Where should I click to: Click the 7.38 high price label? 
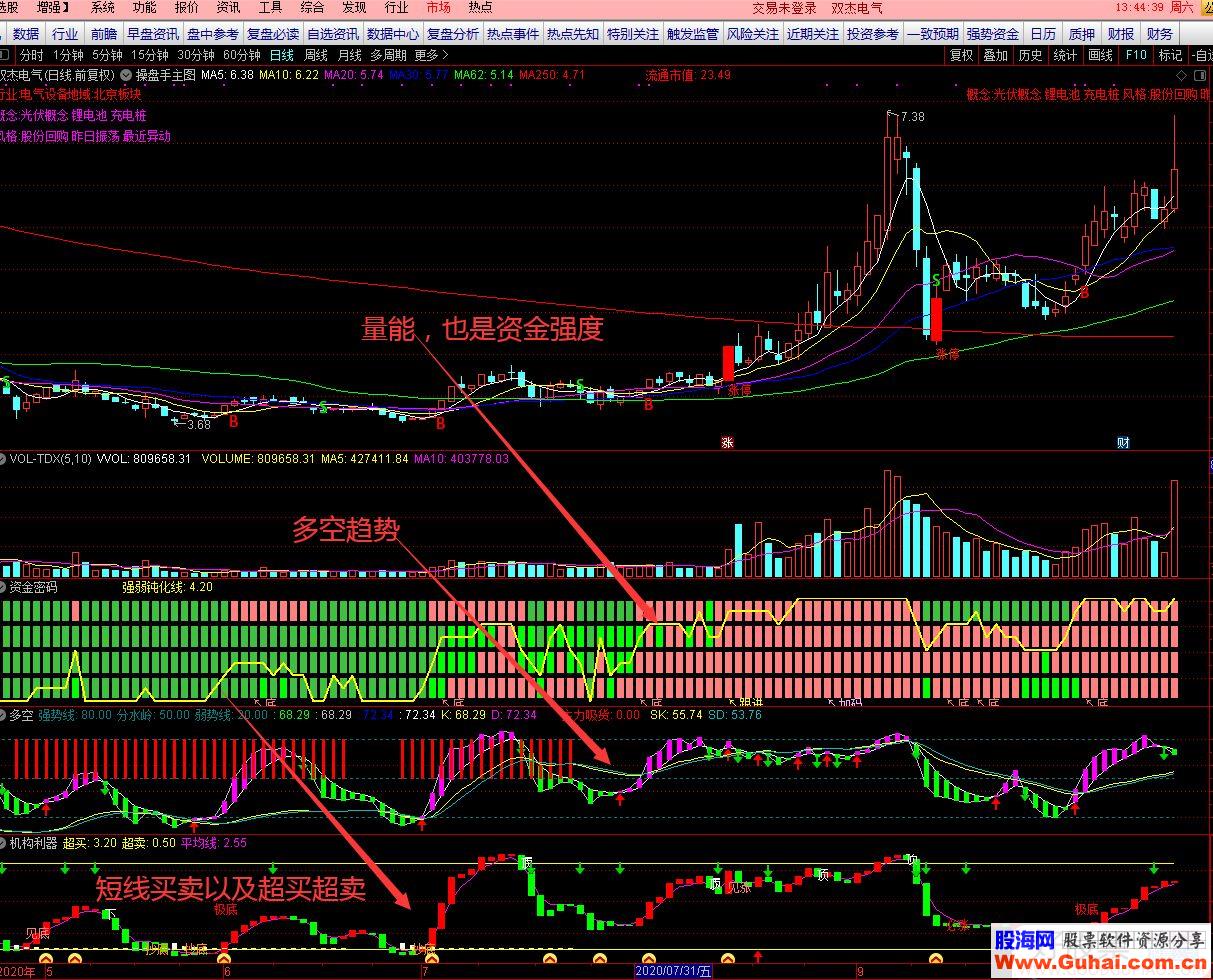[x=913, y=117]
